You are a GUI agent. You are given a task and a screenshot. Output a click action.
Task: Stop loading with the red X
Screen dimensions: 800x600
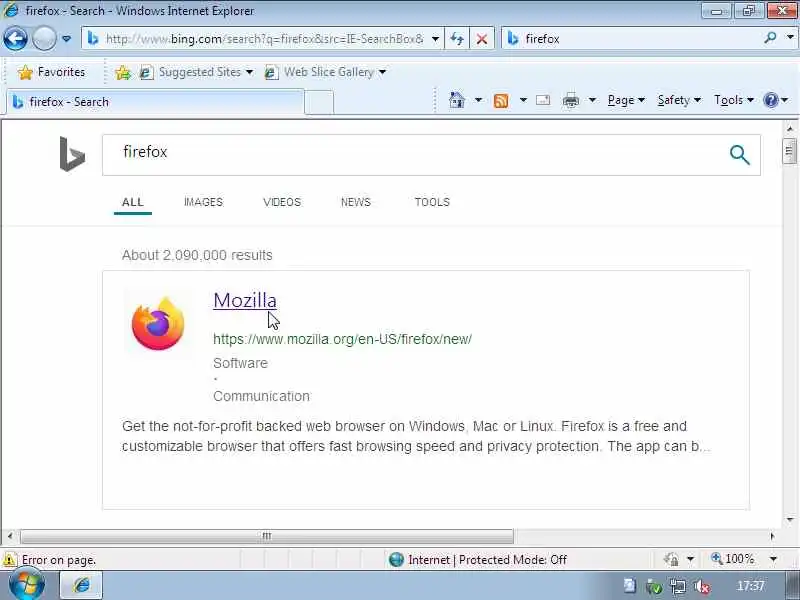click(x=482, y=39)
